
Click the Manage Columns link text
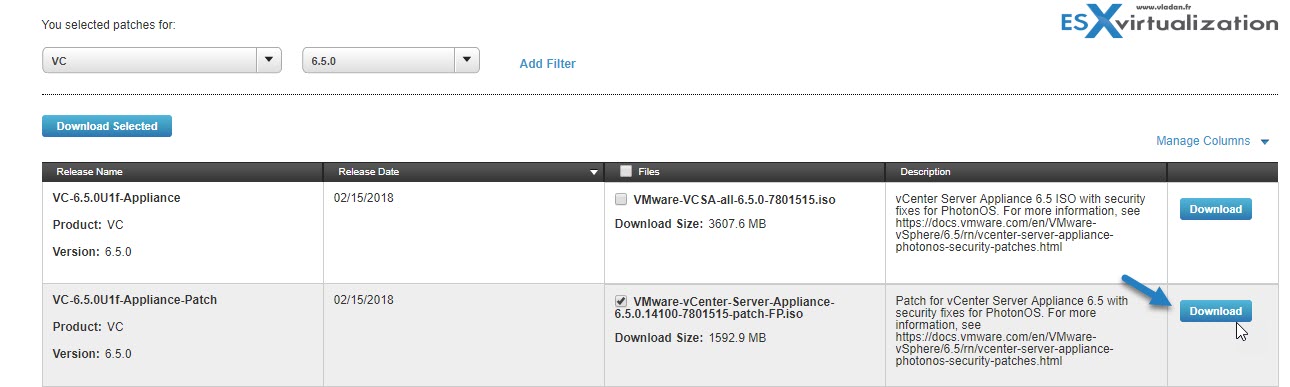[x=1203, y=141]
